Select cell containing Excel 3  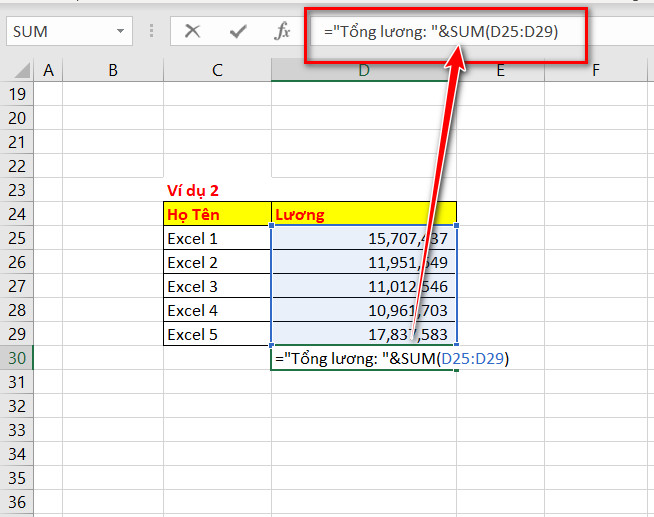(217, 286)
